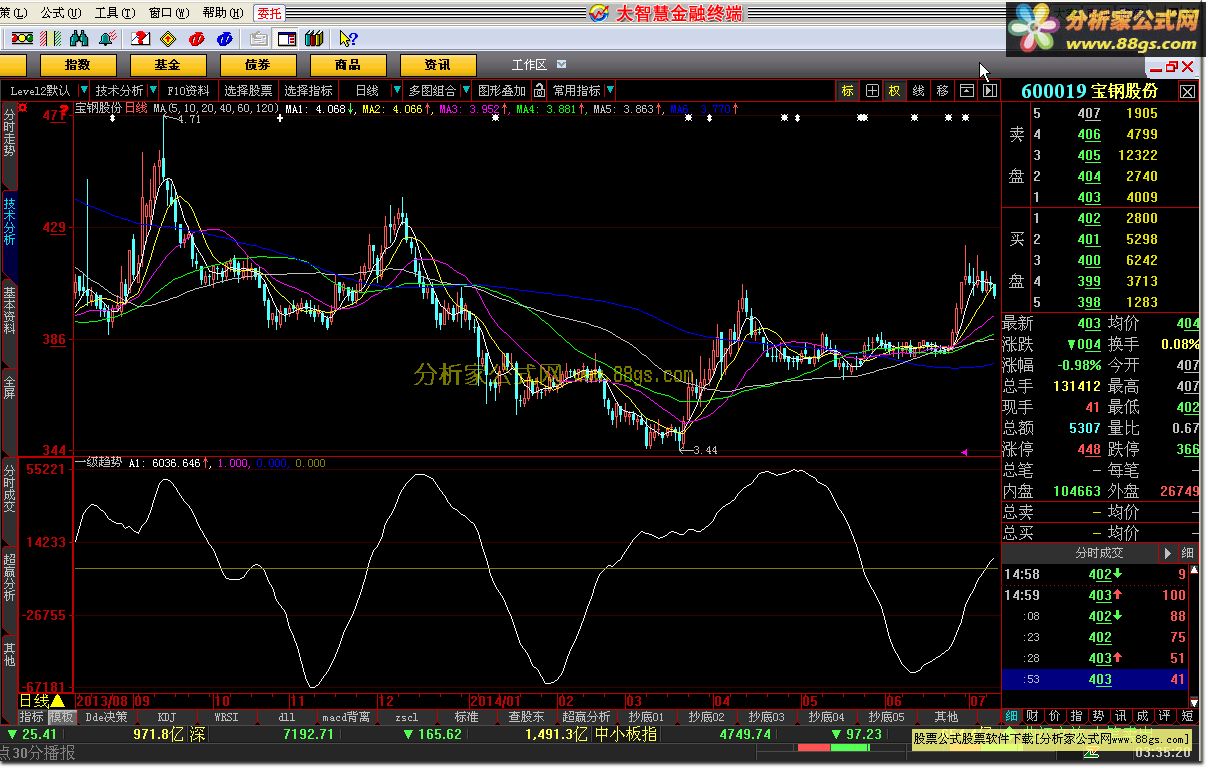Image resolution: width=1208 pixels, height=768 pixels.
Task: Open the 窗口 menu
Action: (x=167, y=13)
